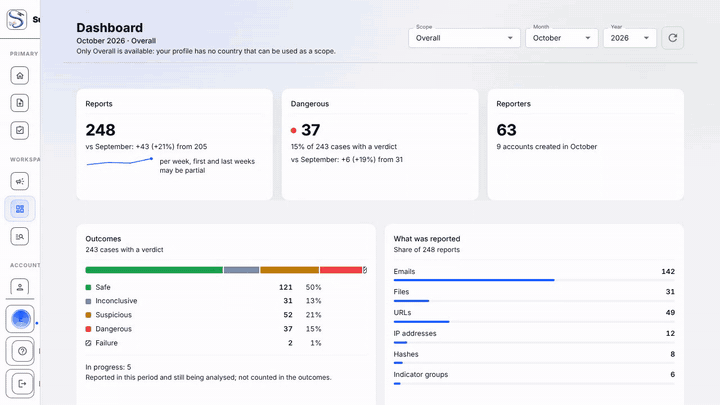Click 'vs September: +6 (+19%) from 31'
The width and height of the screenshot is (720, 405).
click(x=347, y=160)
